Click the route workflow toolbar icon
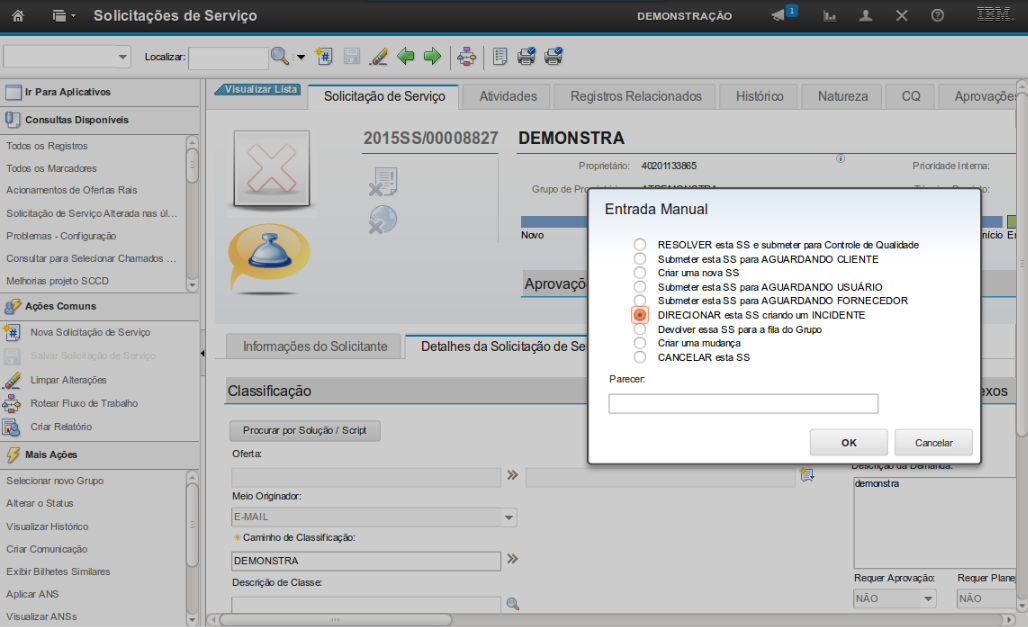The width and height of the screenshot is (1028, 627). [x=466, y=57]
